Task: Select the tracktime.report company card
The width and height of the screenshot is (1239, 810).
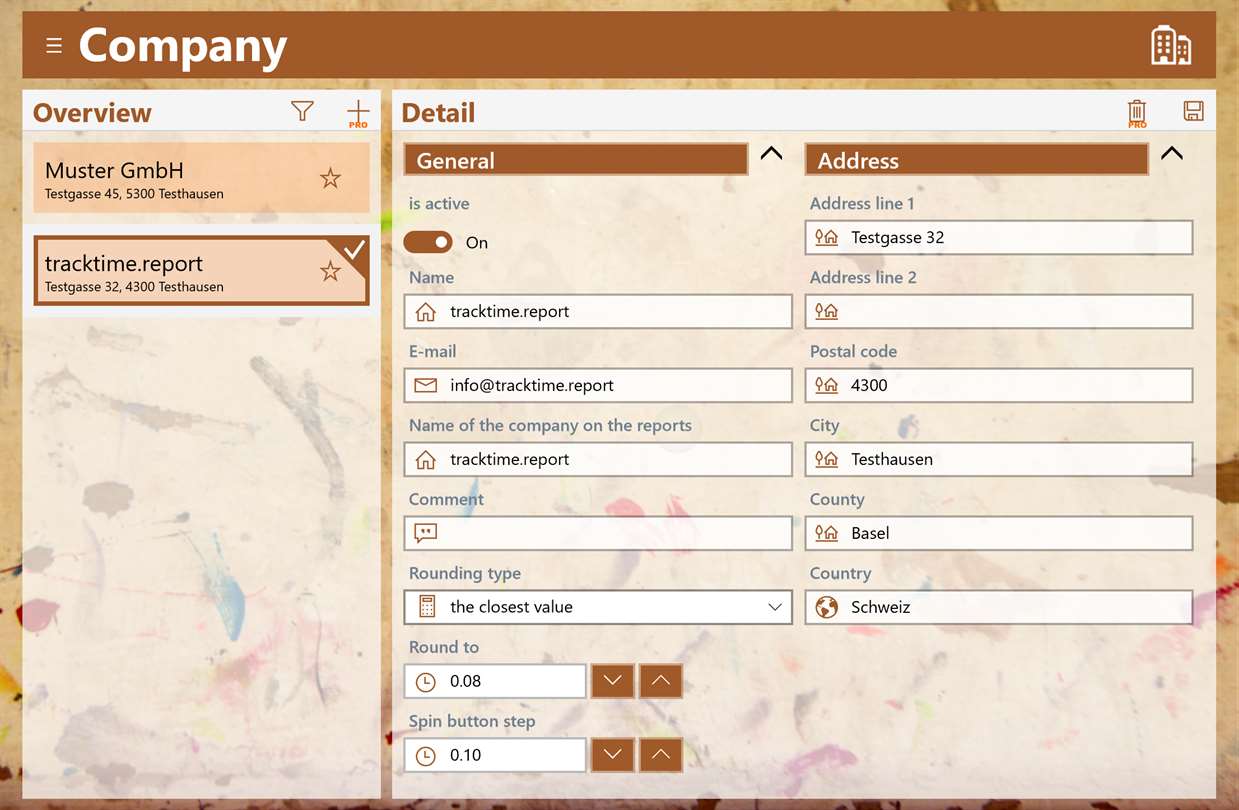Action: coord(201,270)
